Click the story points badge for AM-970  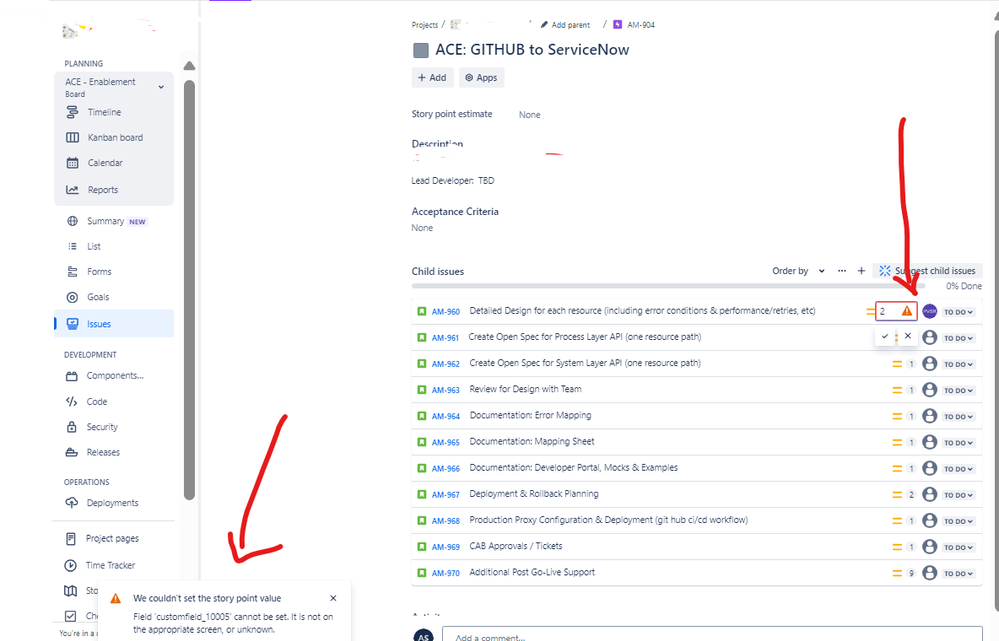point(911,573)
